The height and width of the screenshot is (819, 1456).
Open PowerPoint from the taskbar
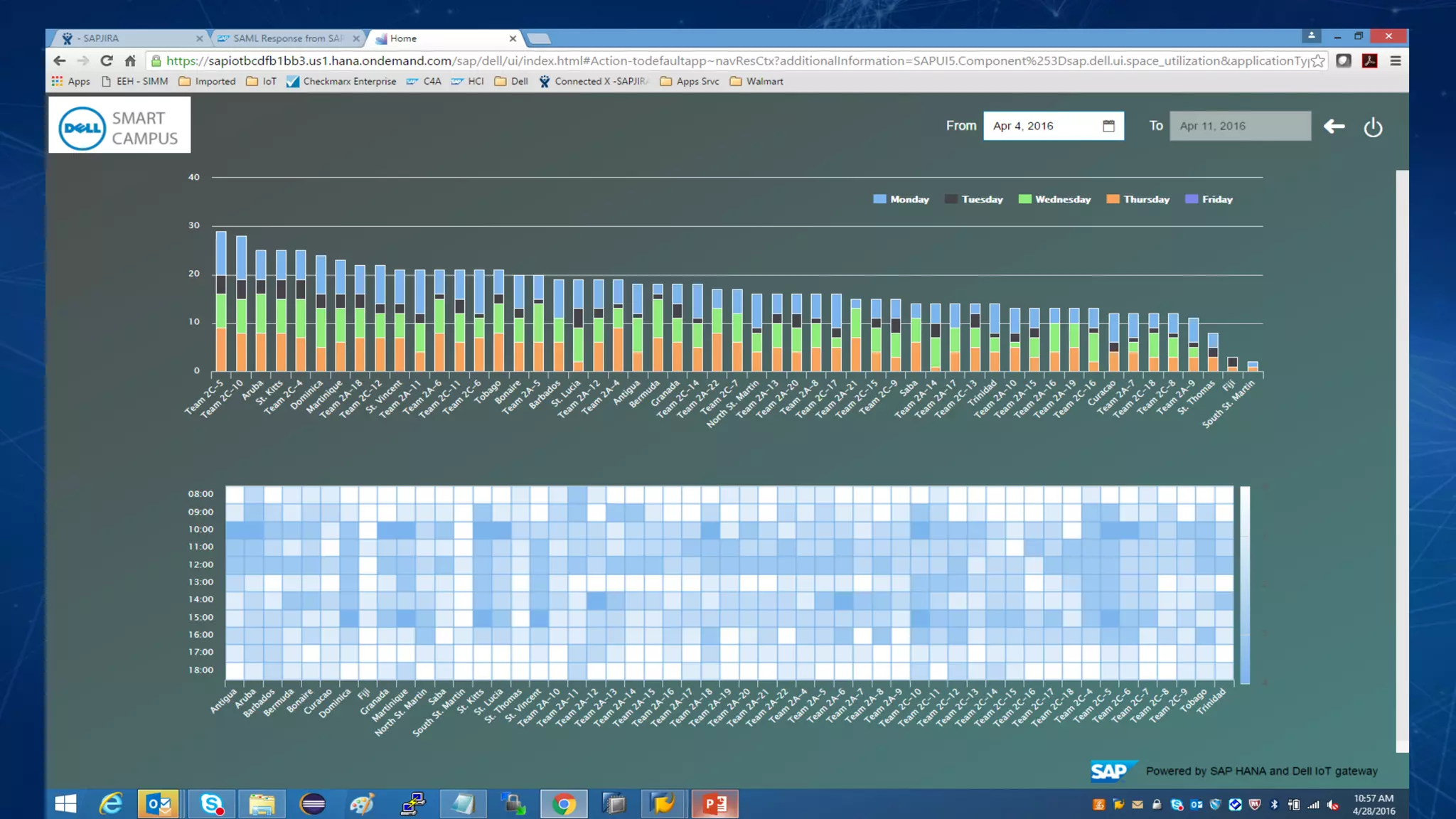click(714, 804)
